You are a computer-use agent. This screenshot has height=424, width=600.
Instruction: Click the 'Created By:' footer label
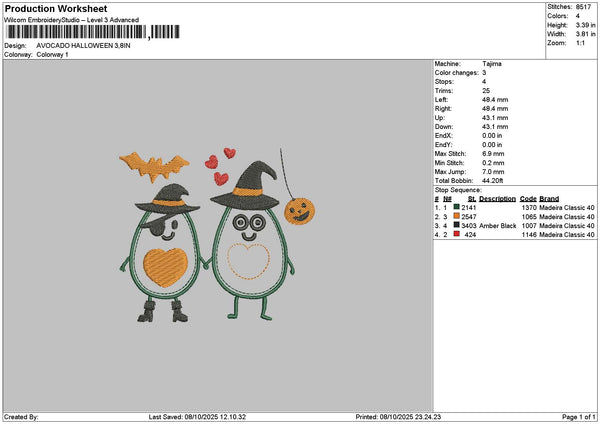tap(21, 417)
